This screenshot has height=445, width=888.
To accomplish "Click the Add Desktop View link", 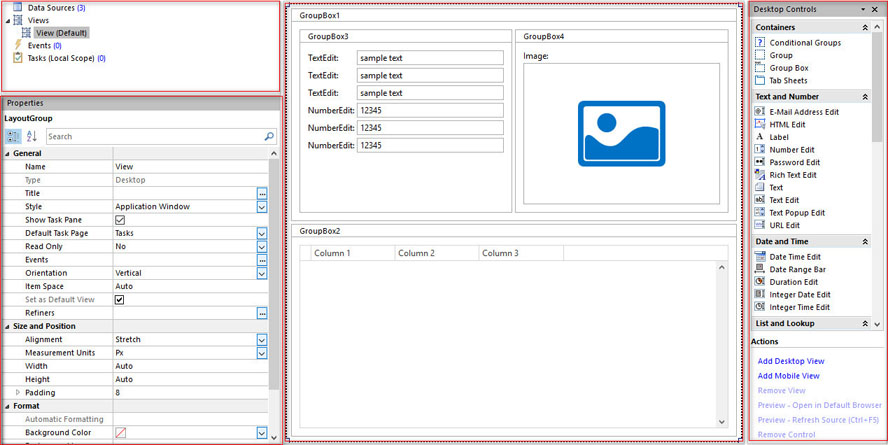I will pyautogui.click(x=791, y=361).
